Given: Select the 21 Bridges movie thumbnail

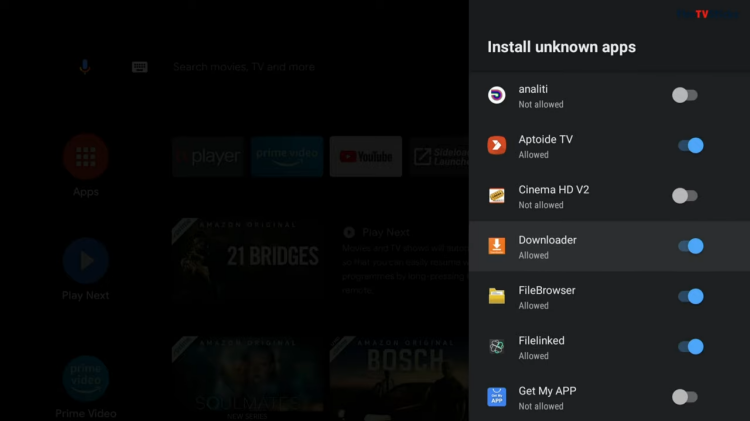Looking at the screenshot, I should point(247,258).
